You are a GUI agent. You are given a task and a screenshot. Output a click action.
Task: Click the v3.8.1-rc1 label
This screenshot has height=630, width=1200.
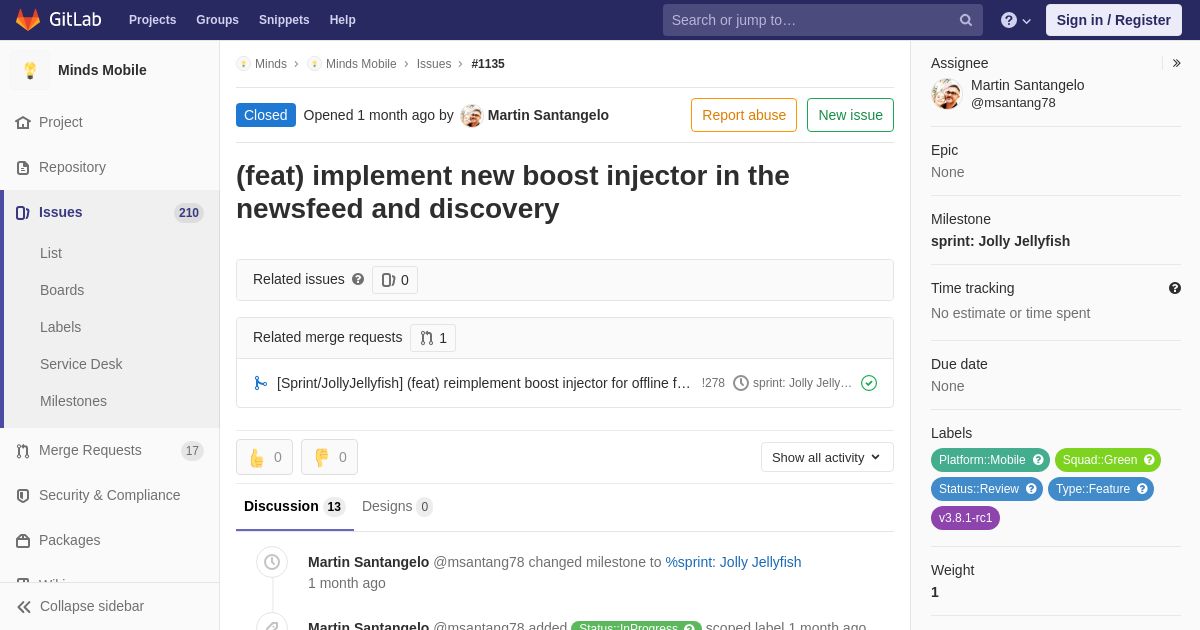[965, 518]
